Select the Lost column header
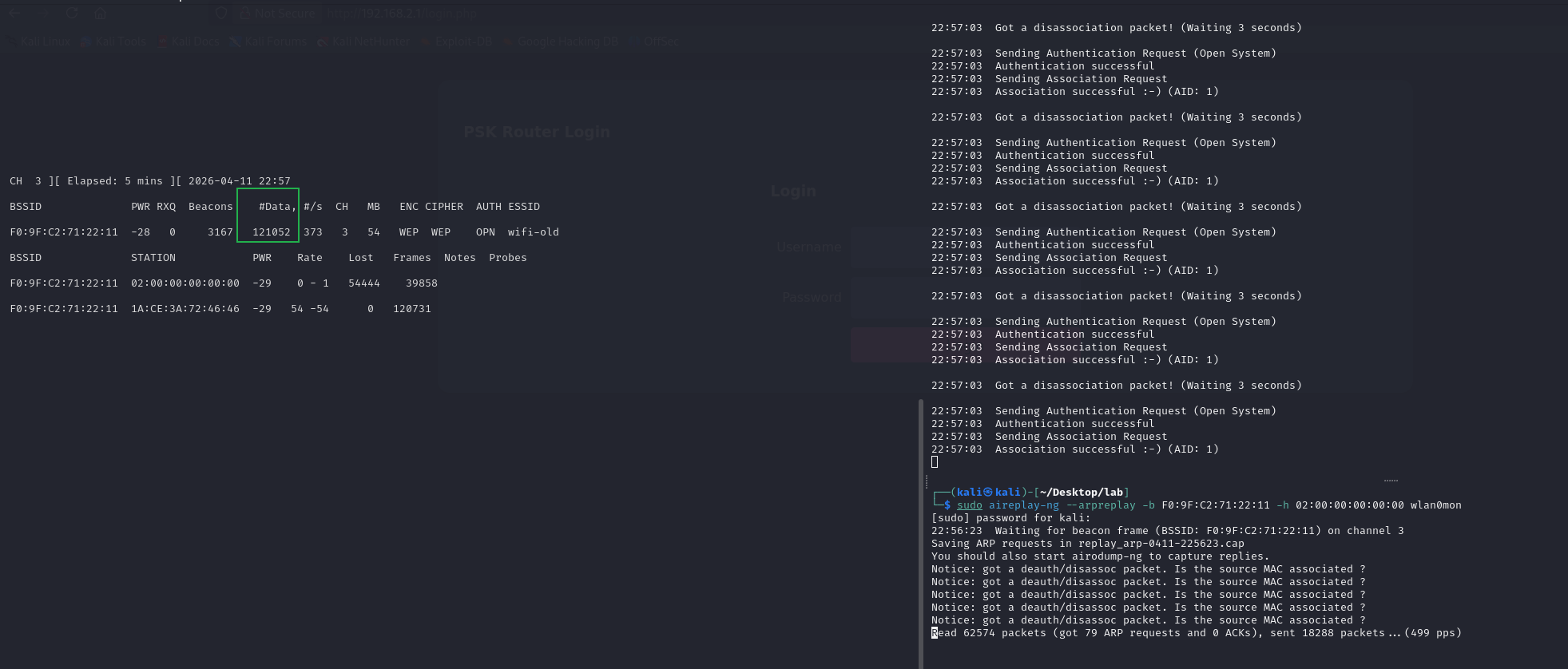The width and height of the screenshot is (1568, 669). 361,258
